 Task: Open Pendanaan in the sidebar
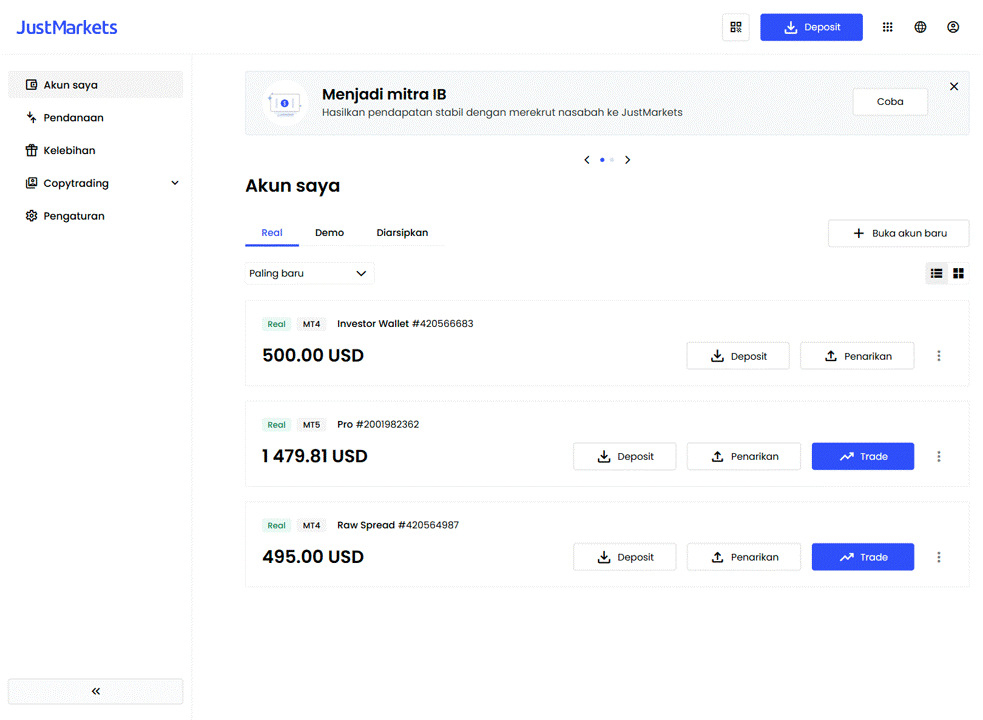(x=73, y=118)
